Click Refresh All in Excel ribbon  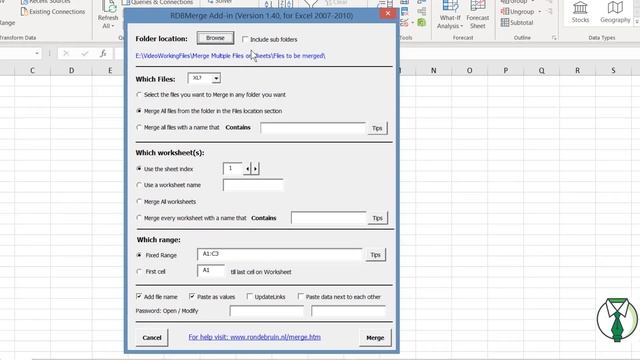[108, 15]
